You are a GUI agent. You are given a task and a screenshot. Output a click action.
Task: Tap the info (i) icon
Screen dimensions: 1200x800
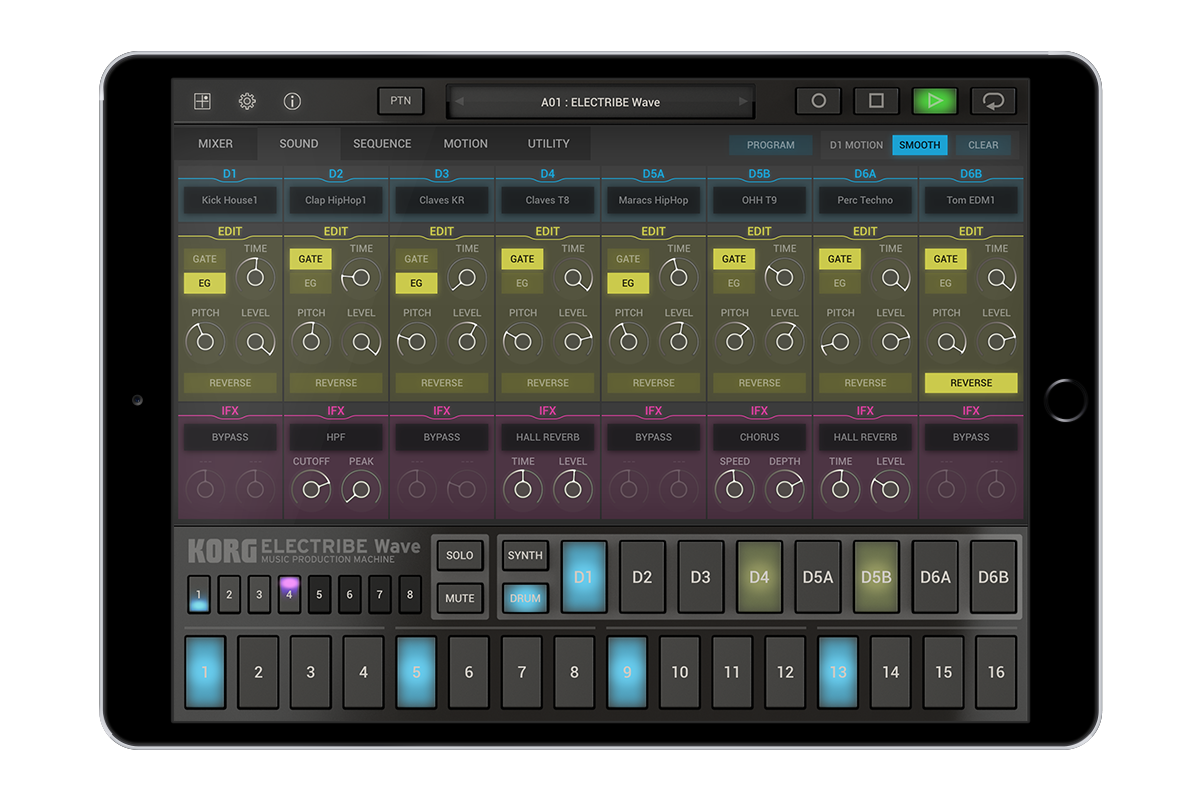click(x=291, y=101)
